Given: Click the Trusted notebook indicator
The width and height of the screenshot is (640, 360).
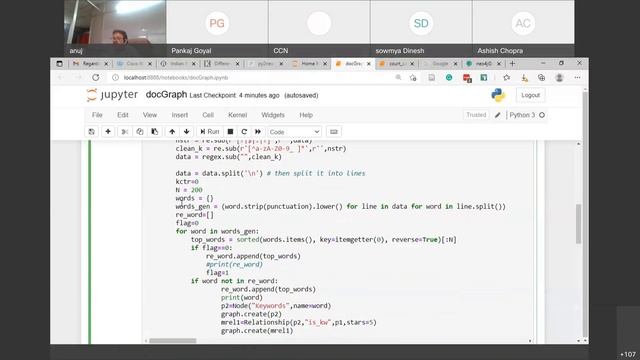Looking at the screenshot, I should [x=476, y=115].
